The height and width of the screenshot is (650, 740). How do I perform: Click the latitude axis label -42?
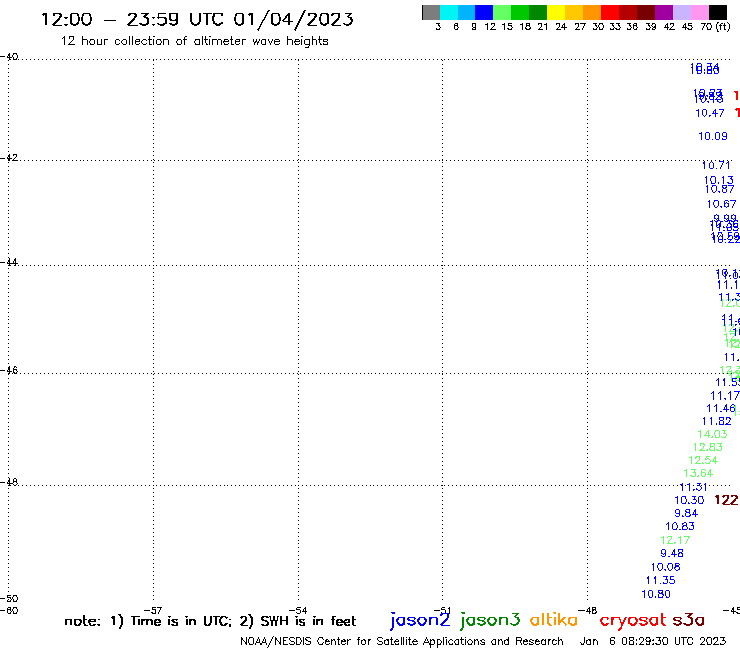coord(9,157)
